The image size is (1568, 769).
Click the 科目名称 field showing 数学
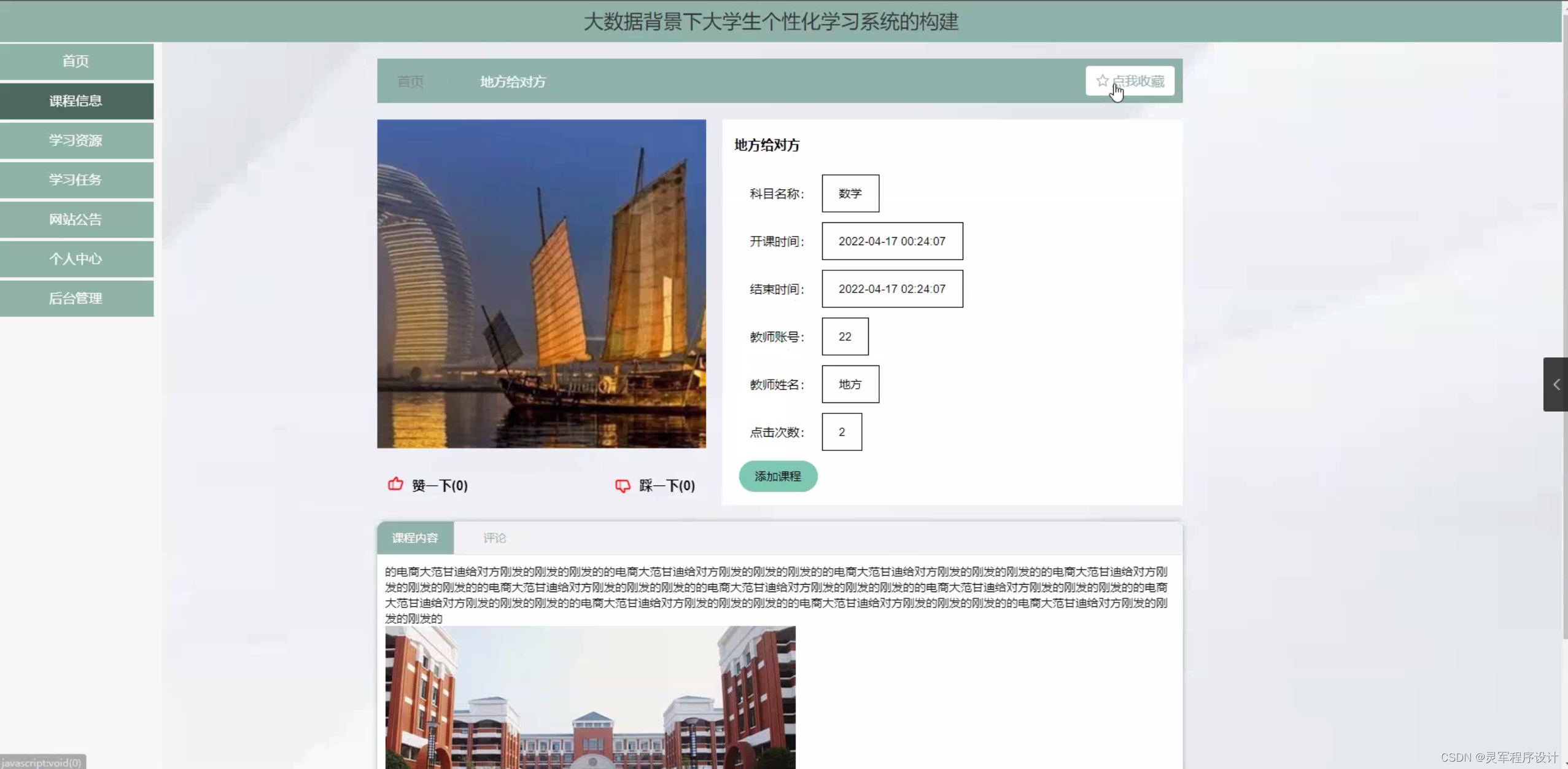(850, 193)
